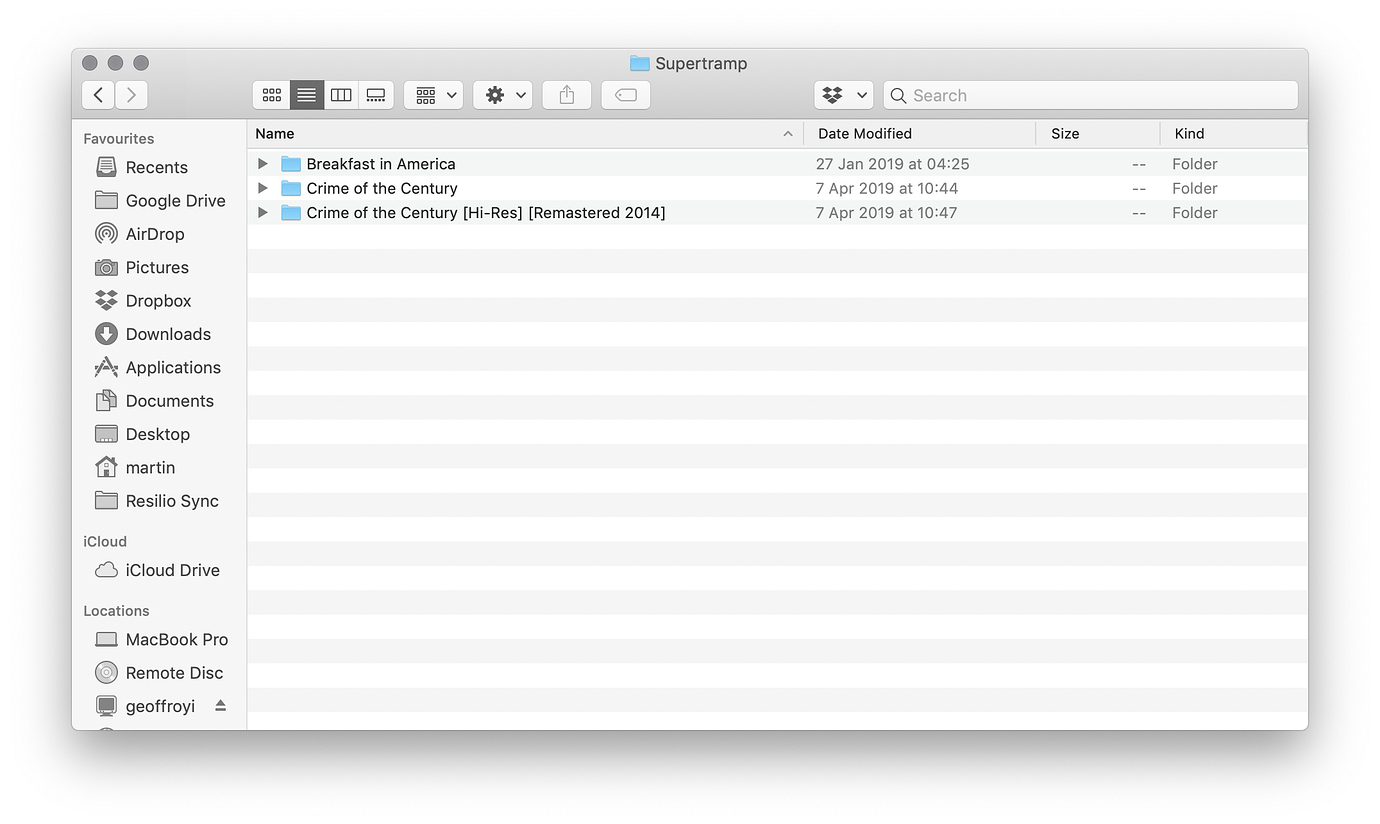This screenshot has height=824, width=1380.
Task: Switch to icon view
Action: click(x=271, y=94)
